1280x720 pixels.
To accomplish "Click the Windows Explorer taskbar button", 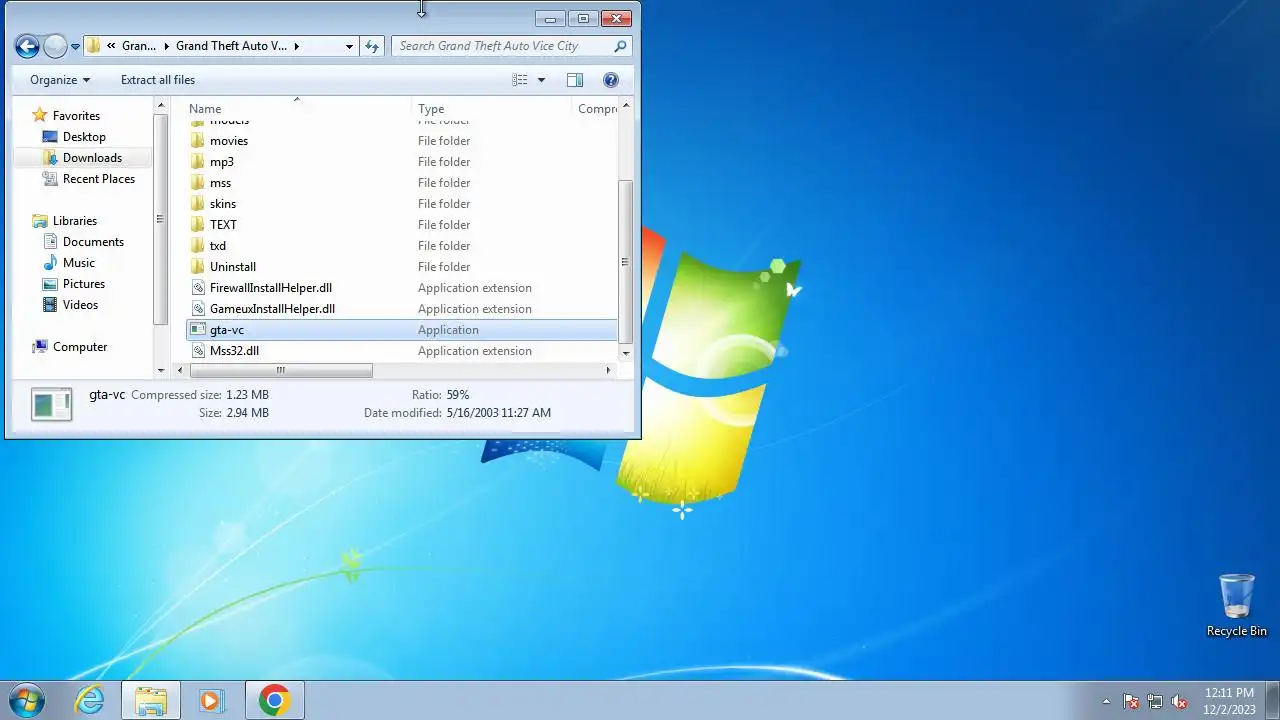I will point(151,700).
